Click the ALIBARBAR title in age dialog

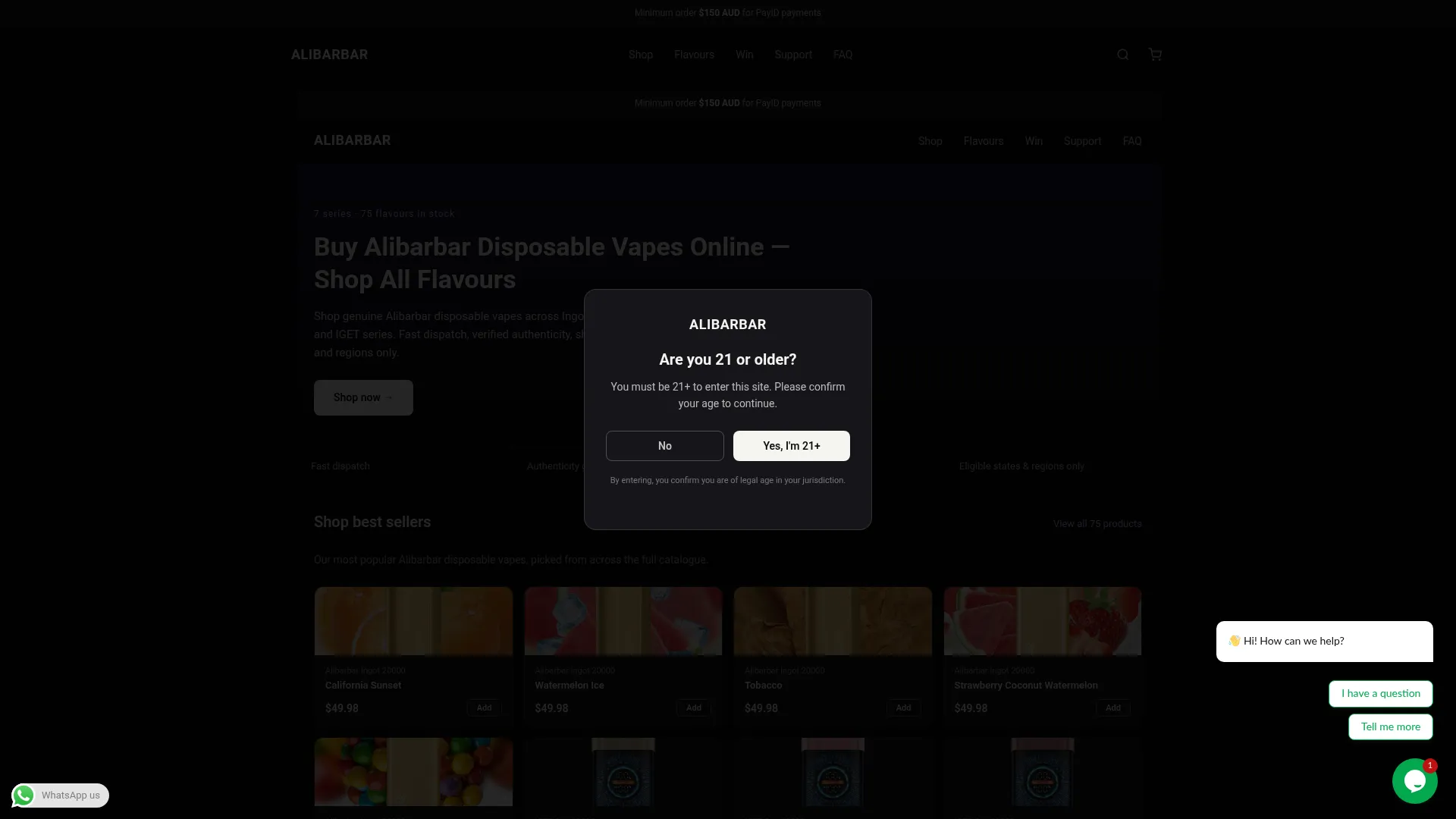[x=728, y=325]
